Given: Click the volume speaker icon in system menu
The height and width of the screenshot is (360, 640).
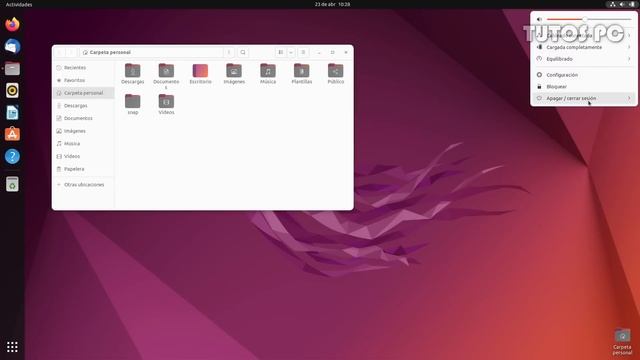Looking at the screenshot, I should (x=539, y=19).
